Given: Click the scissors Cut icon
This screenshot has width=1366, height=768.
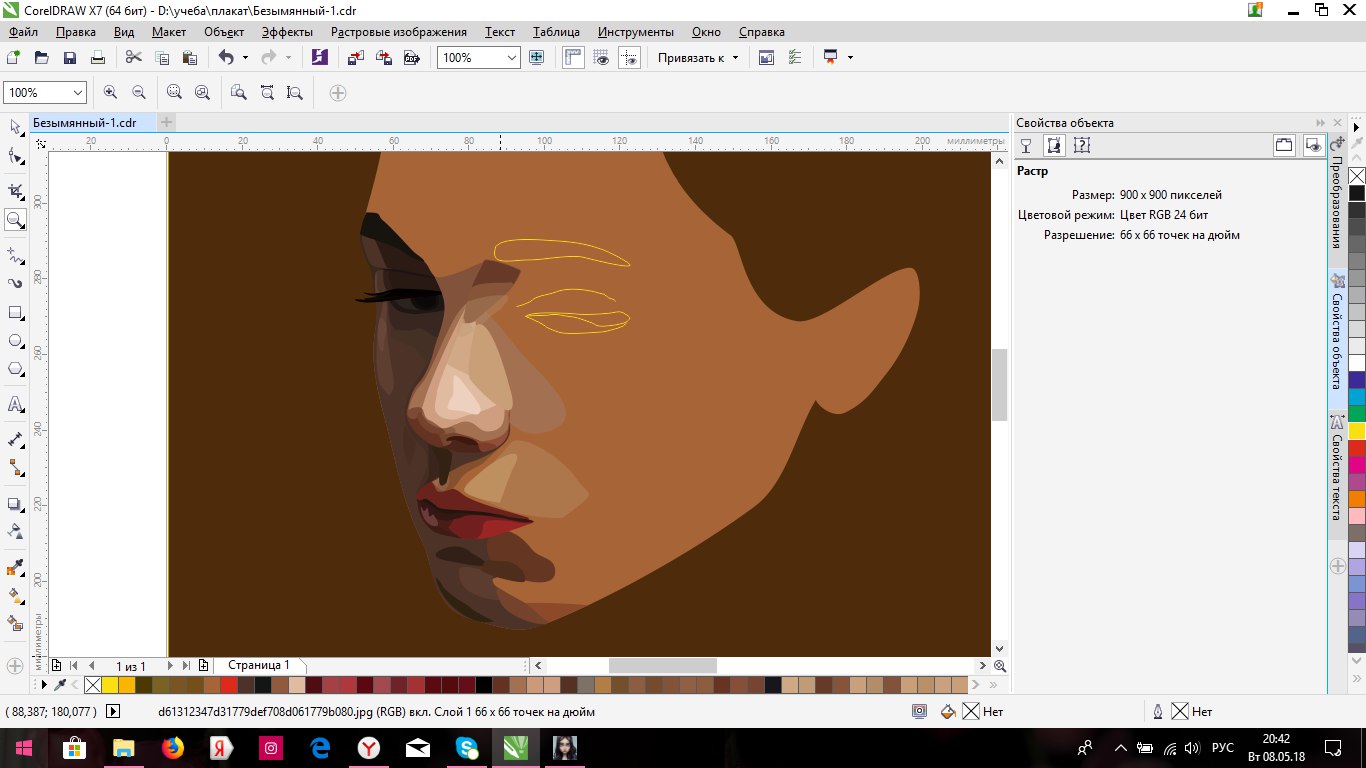Looking at the screenshot, I should click(x=134, y=58).
